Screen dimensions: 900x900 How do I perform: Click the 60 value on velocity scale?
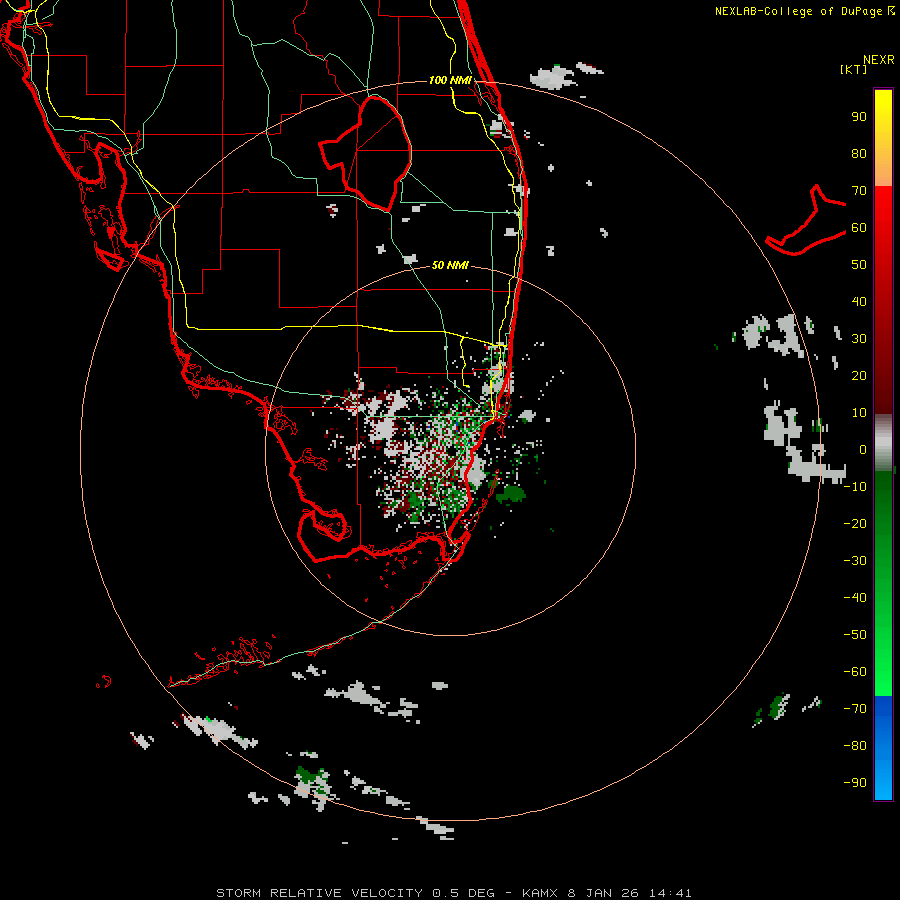click(x=859, y=227)
